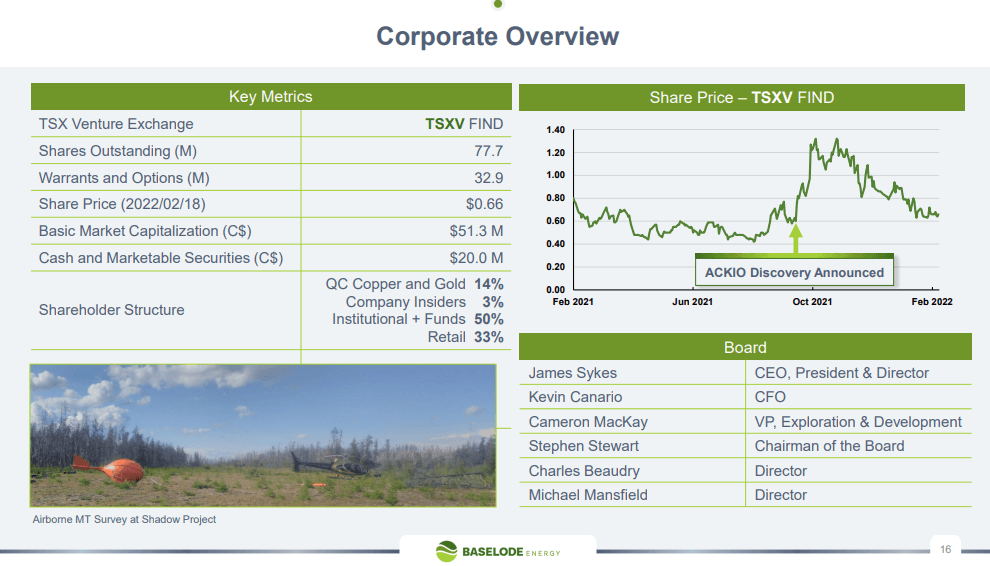Click the 'Jun 2021' x-axis label
Screen dimensions: 990x566
pyautogui.click(x=692, y=302)
